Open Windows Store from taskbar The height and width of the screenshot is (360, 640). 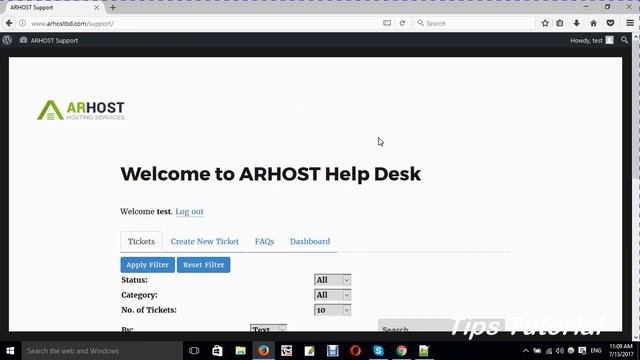point(217,351)
